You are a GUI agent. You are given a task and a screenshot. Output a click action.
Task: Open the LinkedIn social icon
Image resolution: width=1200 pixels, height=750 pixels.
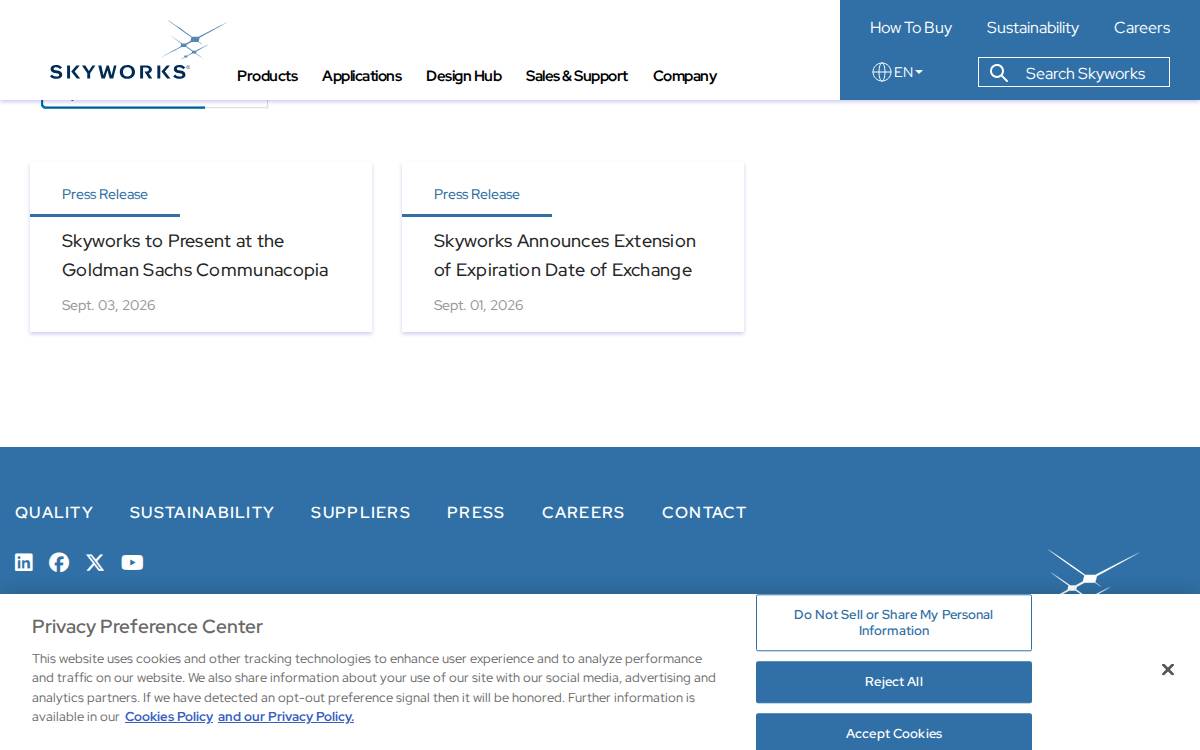(24, 562)
